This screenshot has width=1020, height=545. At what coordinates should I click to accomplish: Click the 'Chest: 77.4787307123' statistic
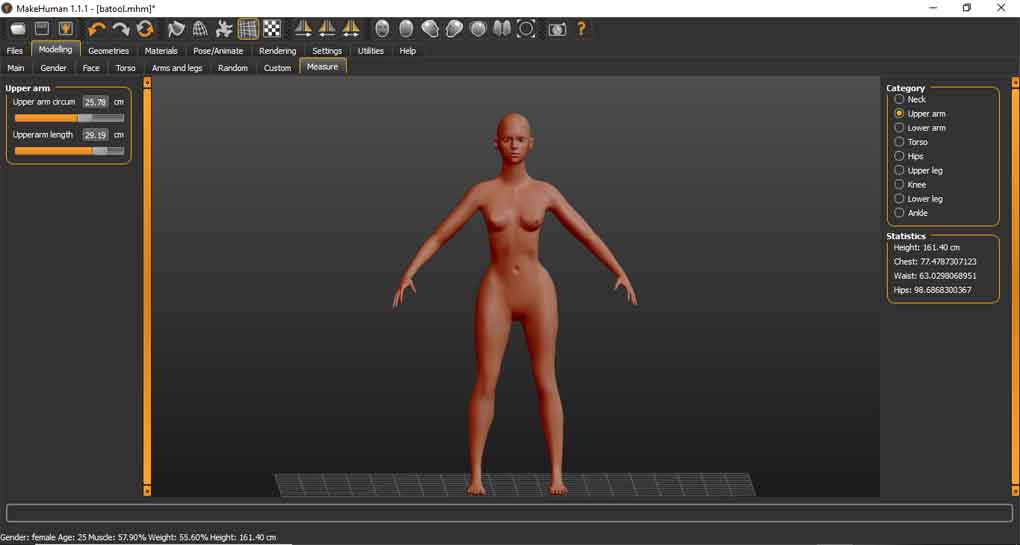tap(935, 261)
